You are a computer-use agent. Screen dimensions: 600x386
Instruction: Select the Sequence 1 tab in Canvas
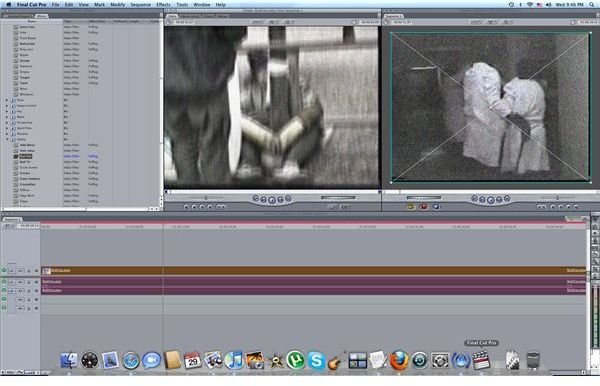pos(394,16)
